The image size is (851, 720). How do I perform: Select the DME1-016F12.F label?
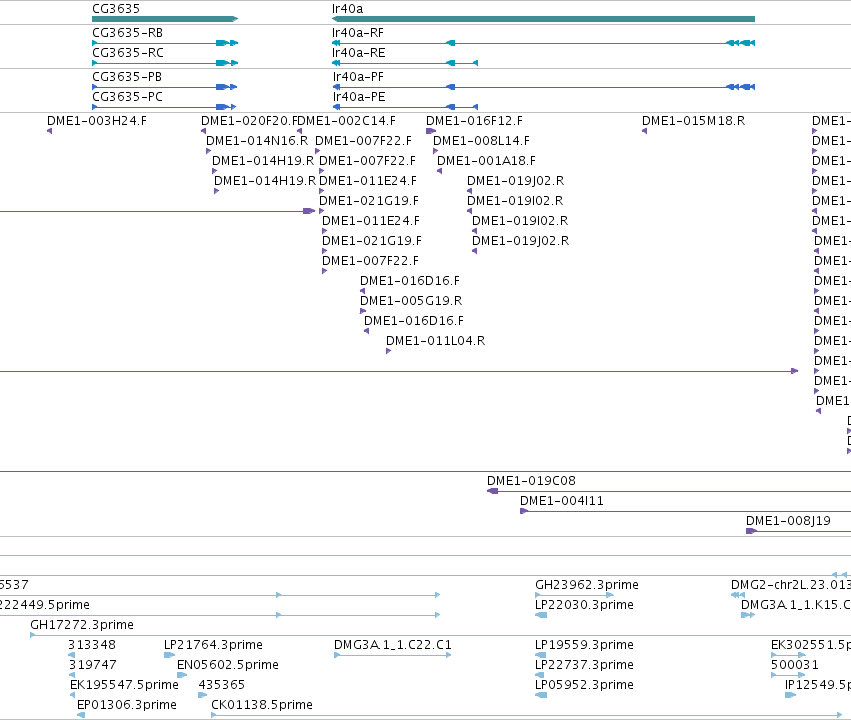coord(474,120)
